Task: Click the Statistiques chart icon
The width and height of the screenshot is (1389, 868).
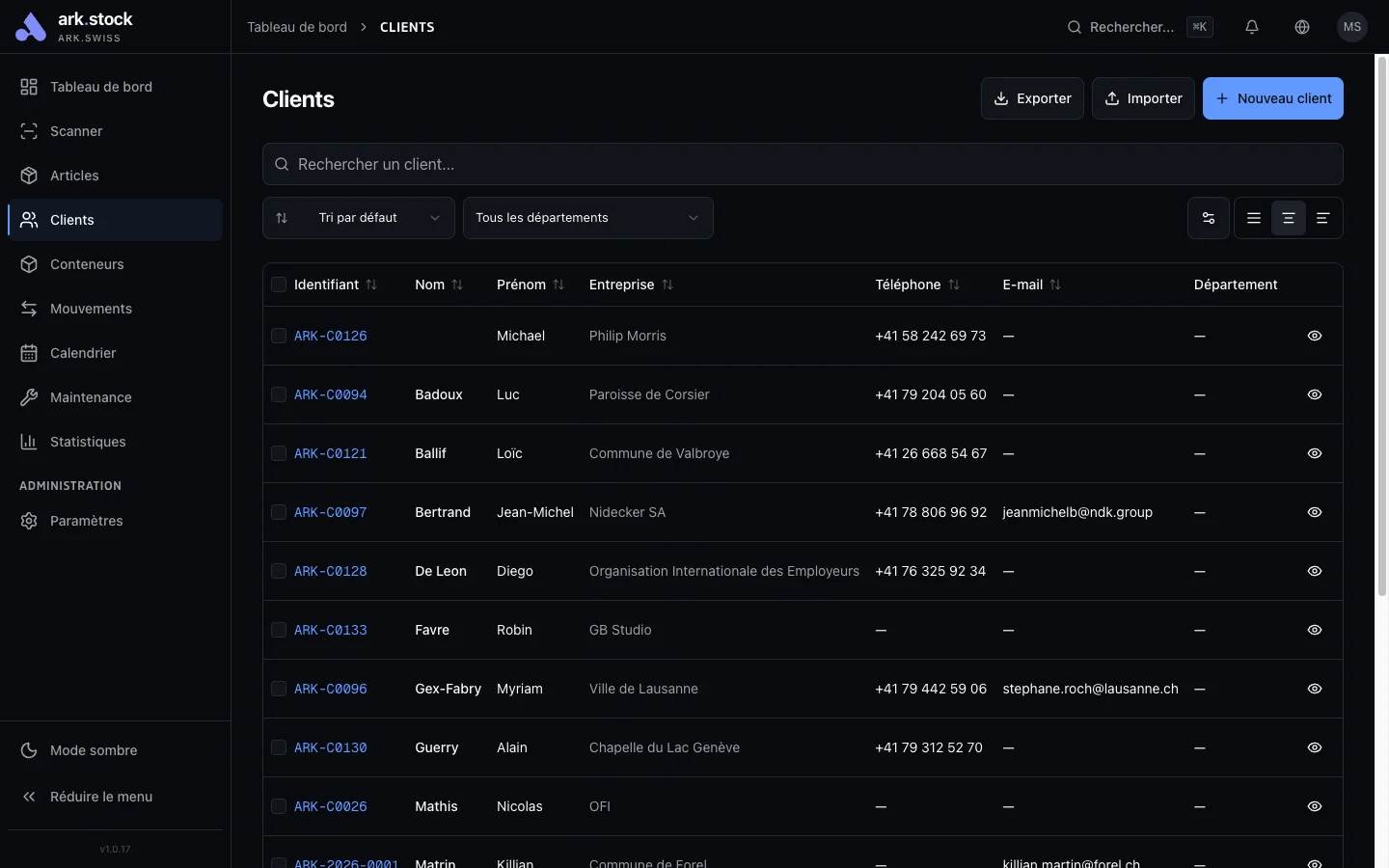Action: point(29,442)
